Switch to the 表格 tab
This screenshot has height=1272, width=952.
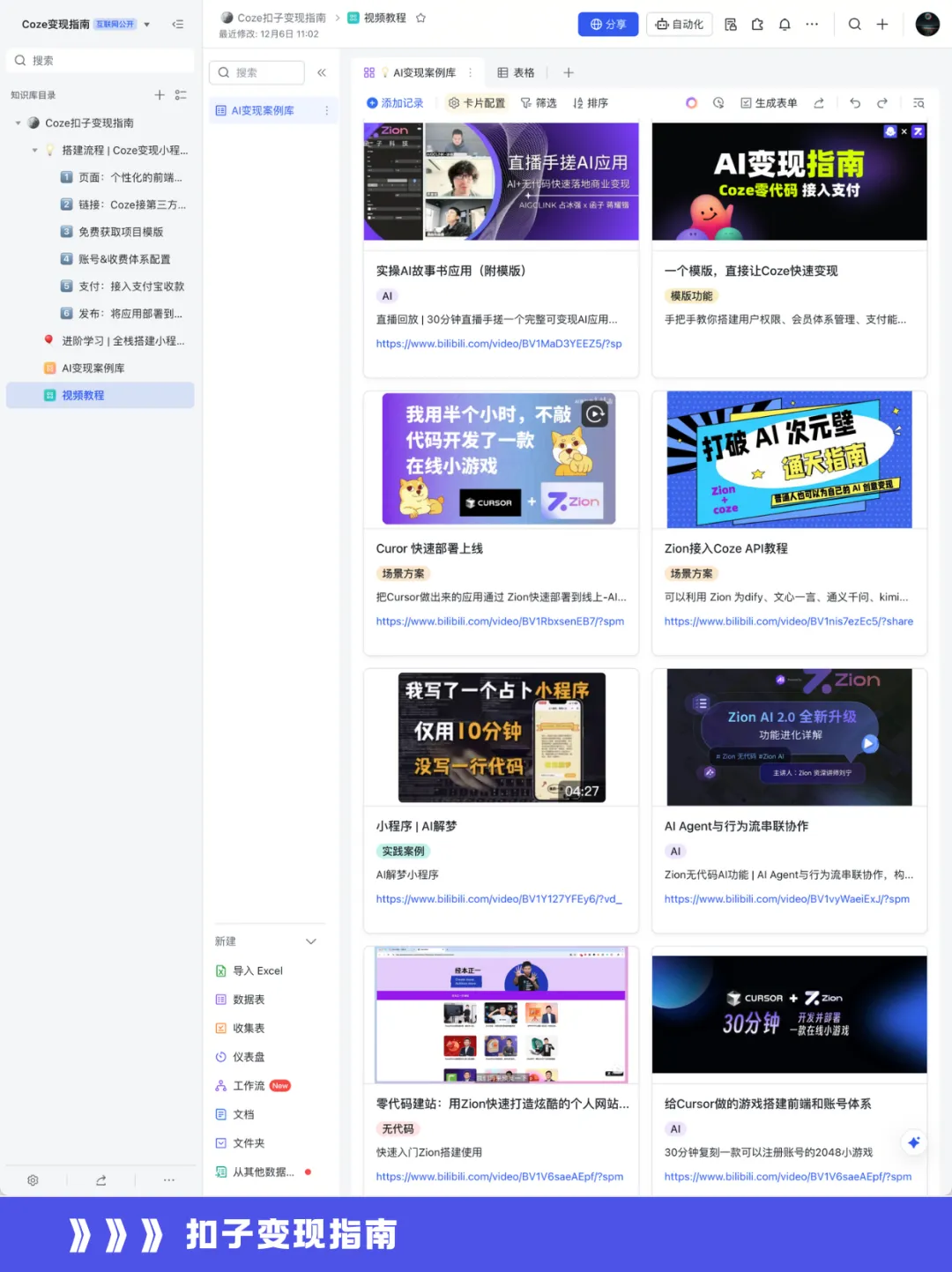click(517, 73)
